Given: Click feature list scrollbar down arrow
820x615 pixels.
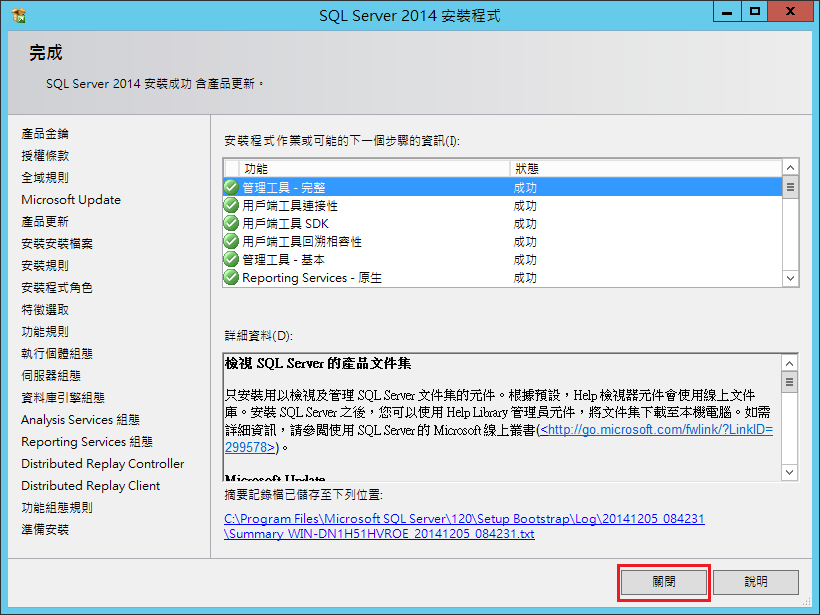Looking at the screenshot, I should point(790,278).
